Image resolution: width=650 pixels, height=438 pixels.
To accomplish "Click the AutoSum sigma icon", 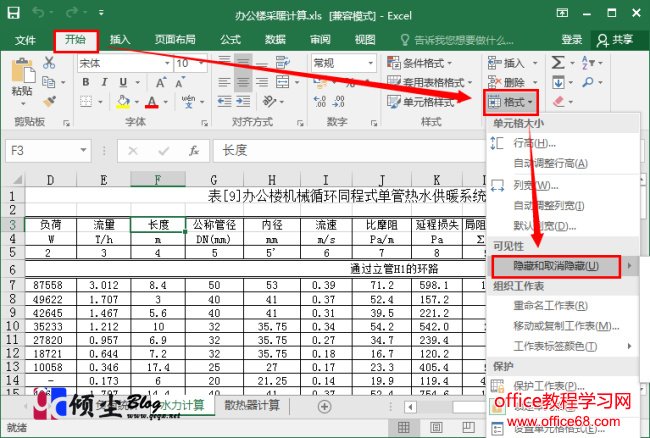I will [x=558, y=63].
